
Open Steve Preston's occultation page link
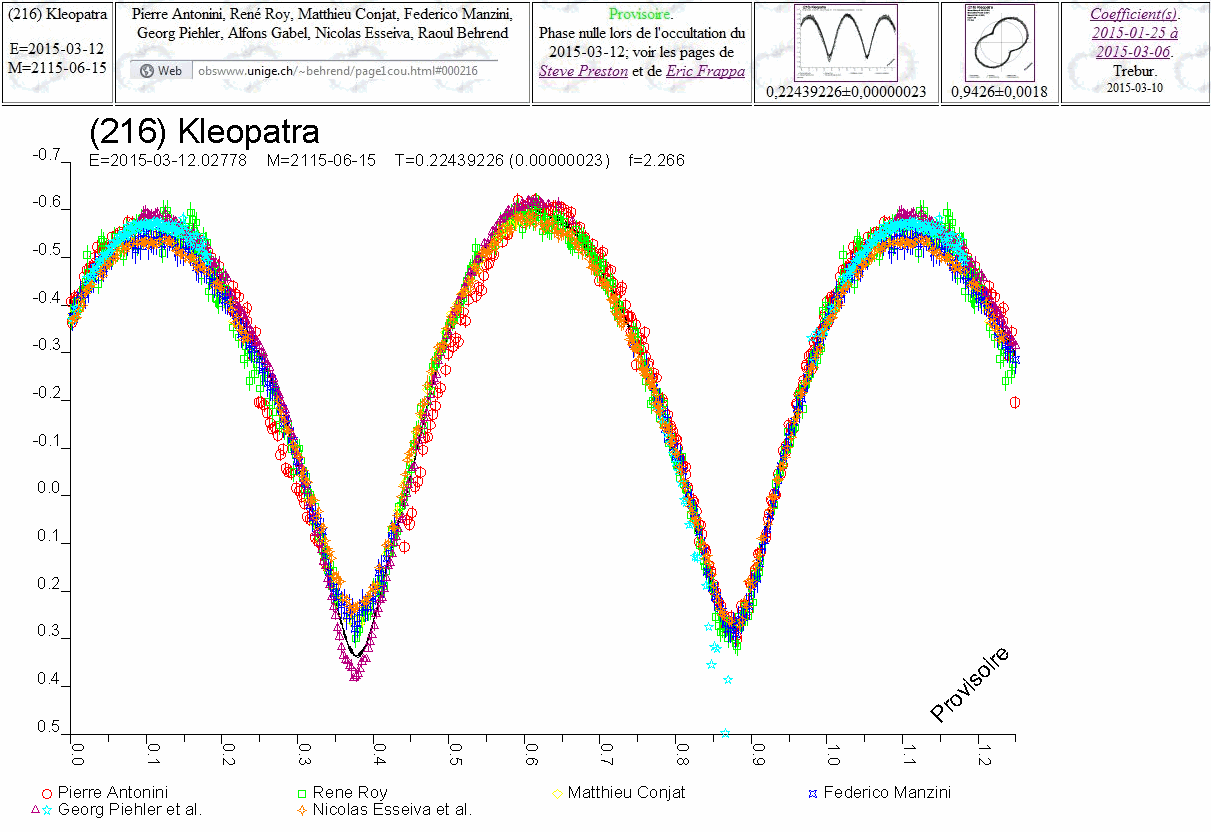pyautogui.click(x=584, y=71)
